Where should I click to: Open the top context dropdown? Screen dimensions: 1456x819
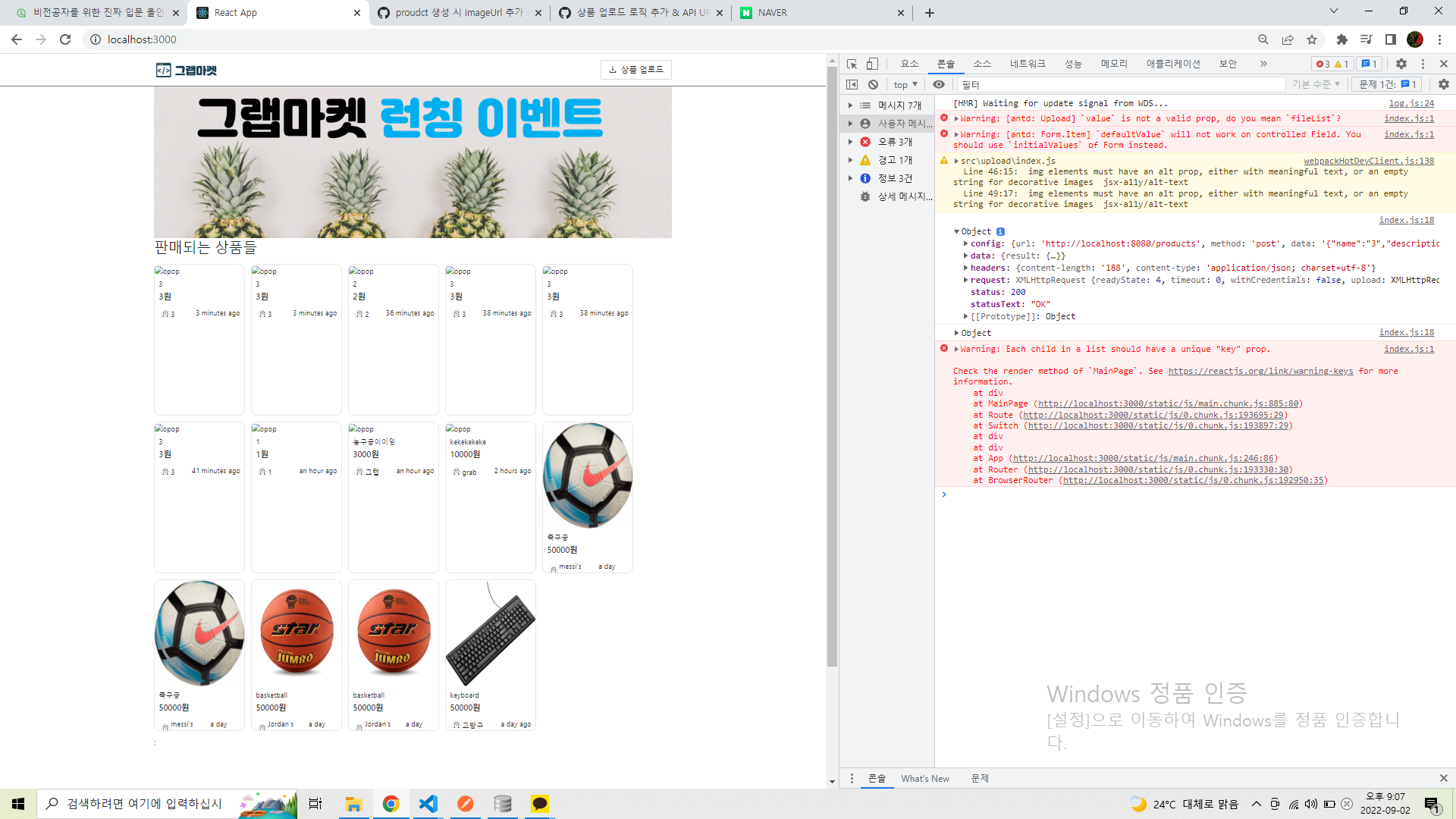[905, 84]
